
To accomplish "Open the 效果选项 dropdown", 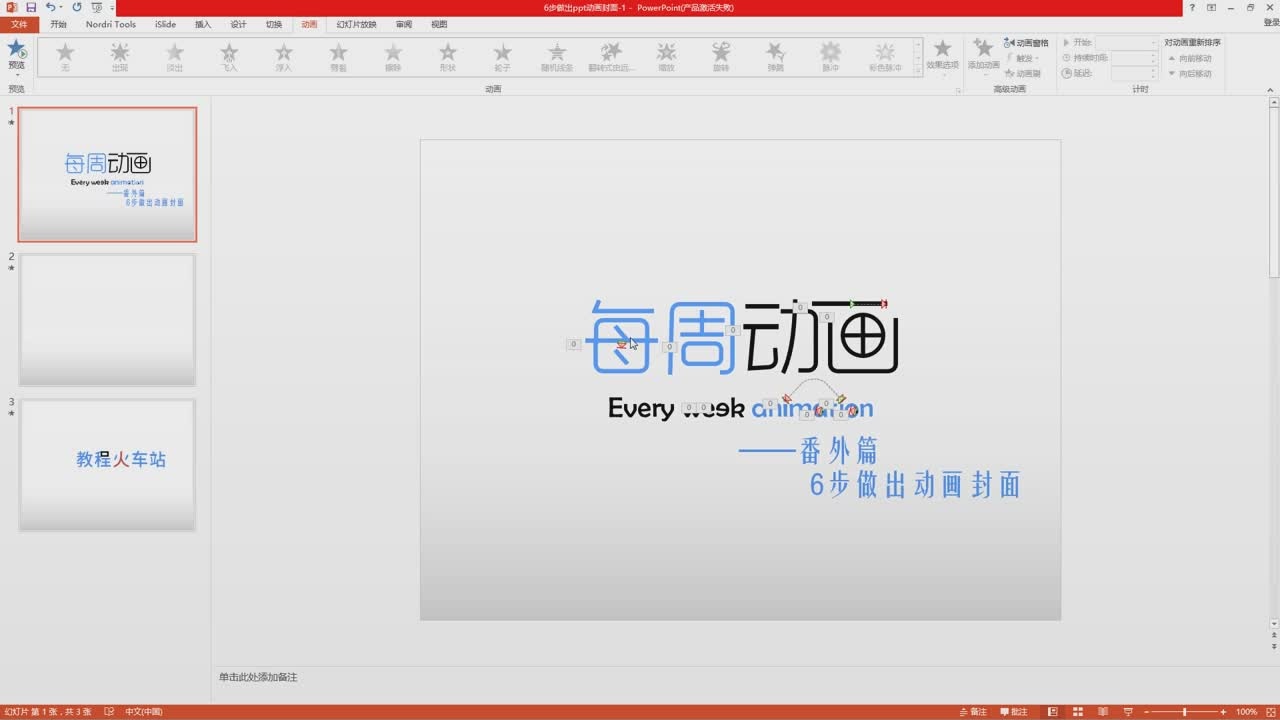I will click(x=942, y=58).
